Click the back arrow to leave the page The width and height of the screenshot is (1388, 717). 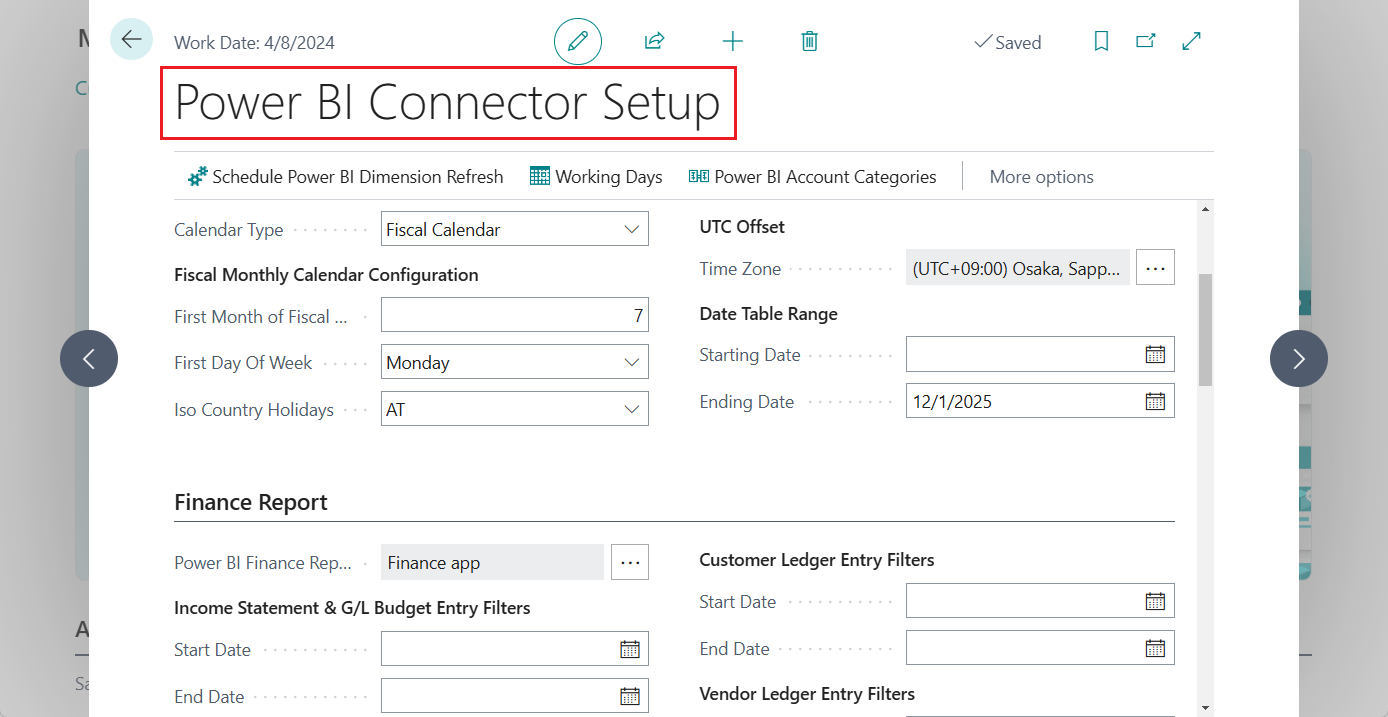coord(131,38)
